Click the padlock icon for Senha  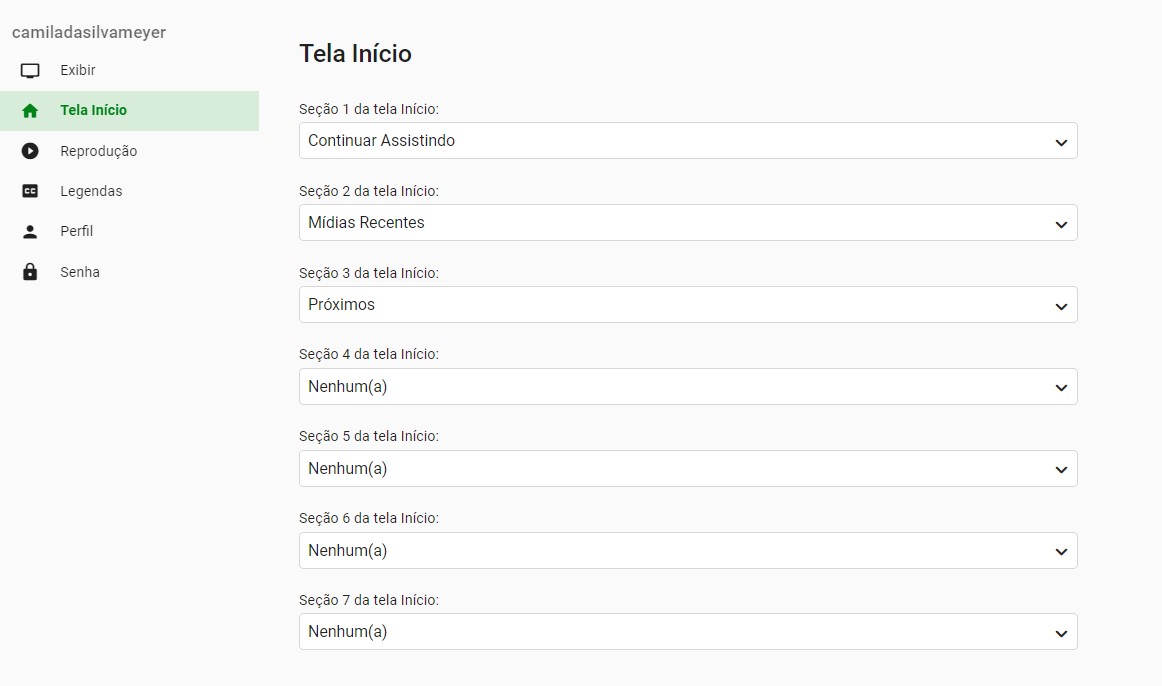pos(30,272)
